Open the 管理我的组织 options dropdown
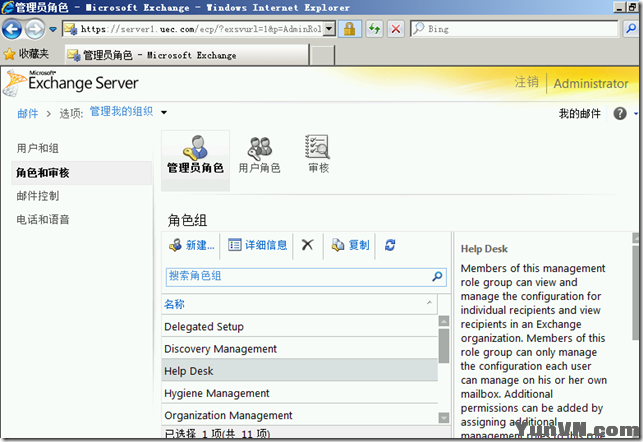The width and height of the screenshot is (643, 442). (x=128, y=112)
